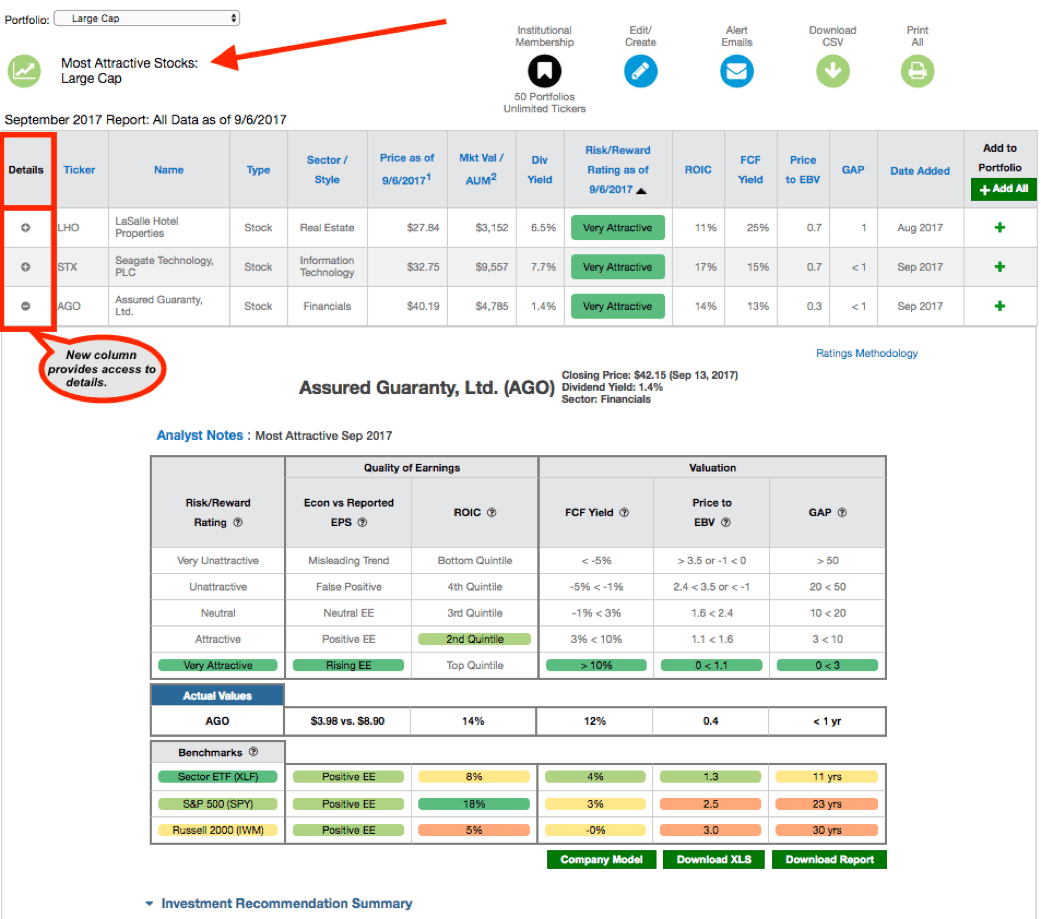1041x919 pixels.
Task: Sort table by Ticker column
Action: [79, 170]
